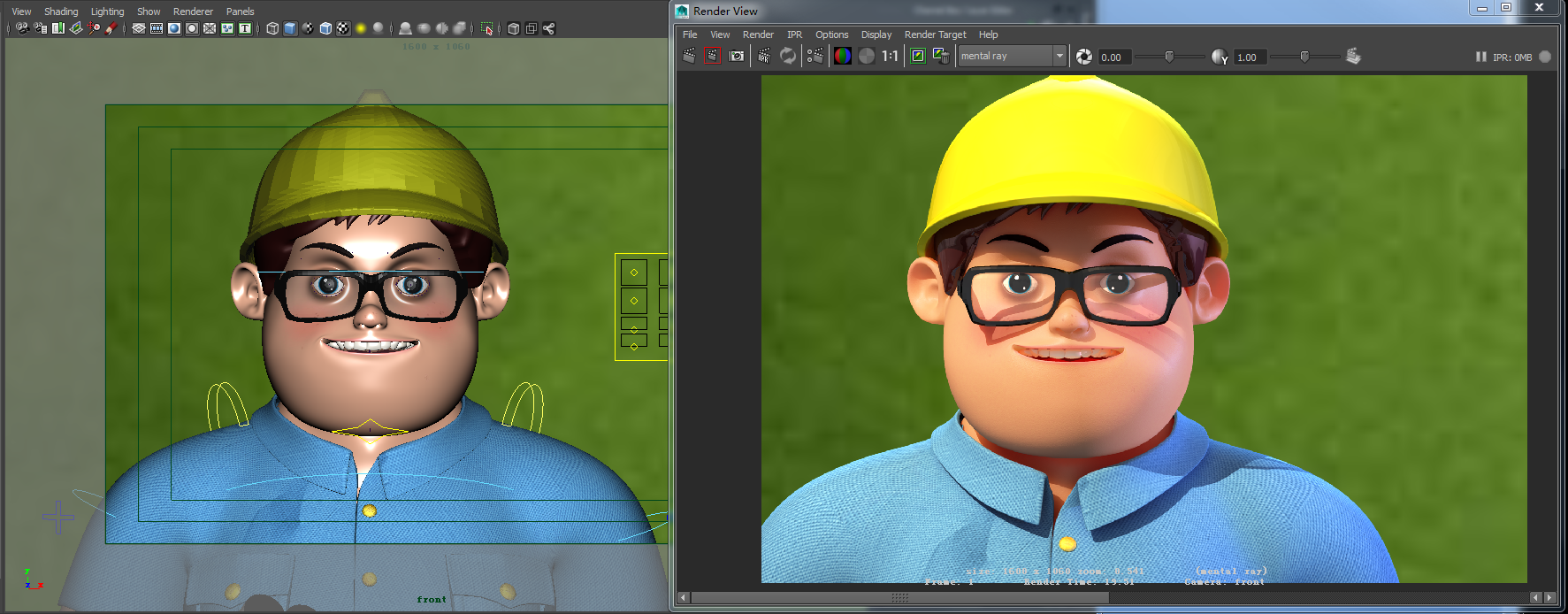Viewport: 1568px width, 614px height.
Task: Toggle the Safe Title display
Action: pyautogui.click(x=245, y=28)
